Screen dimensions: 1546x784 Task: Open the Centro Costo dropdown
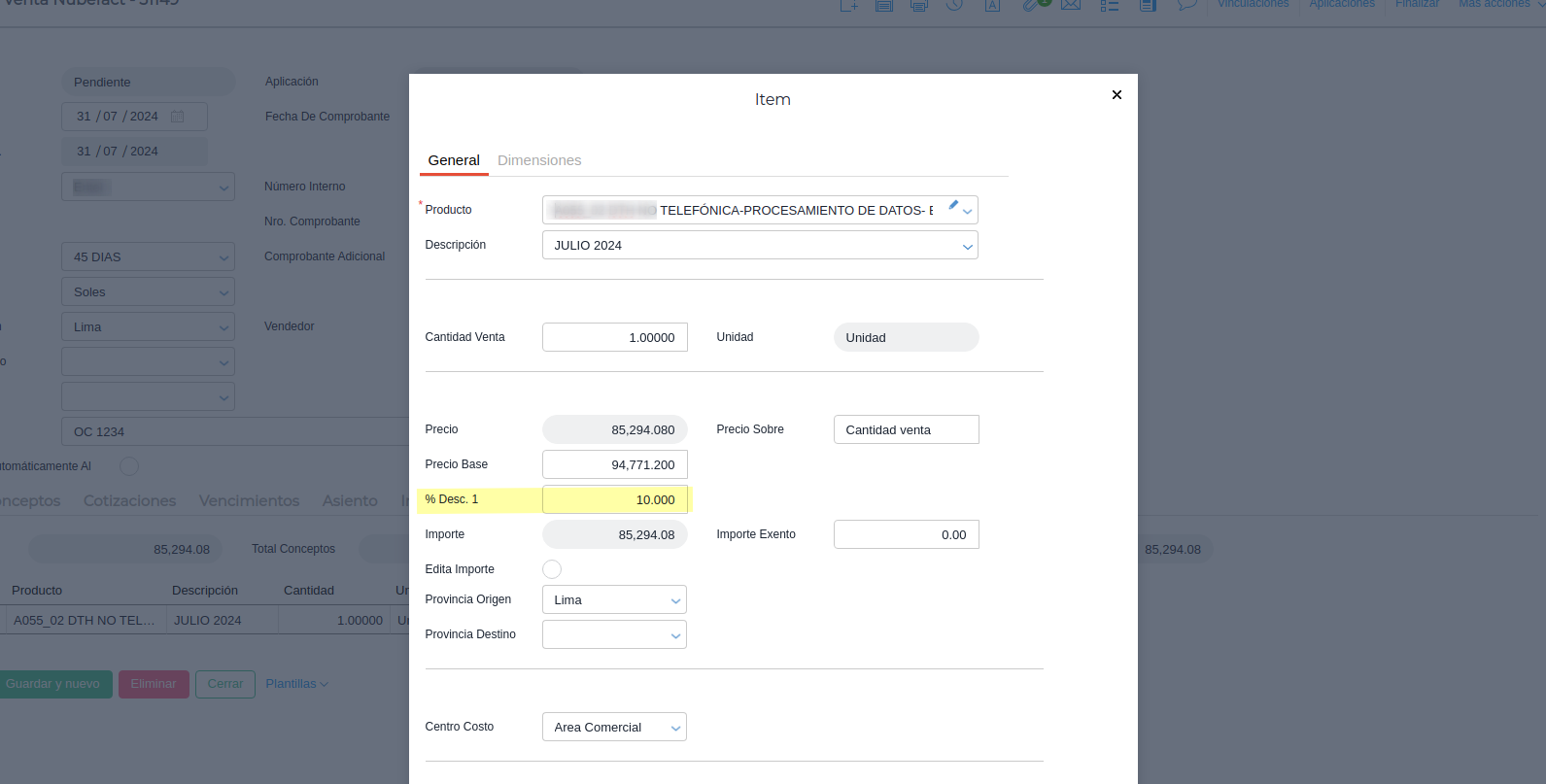675,728
